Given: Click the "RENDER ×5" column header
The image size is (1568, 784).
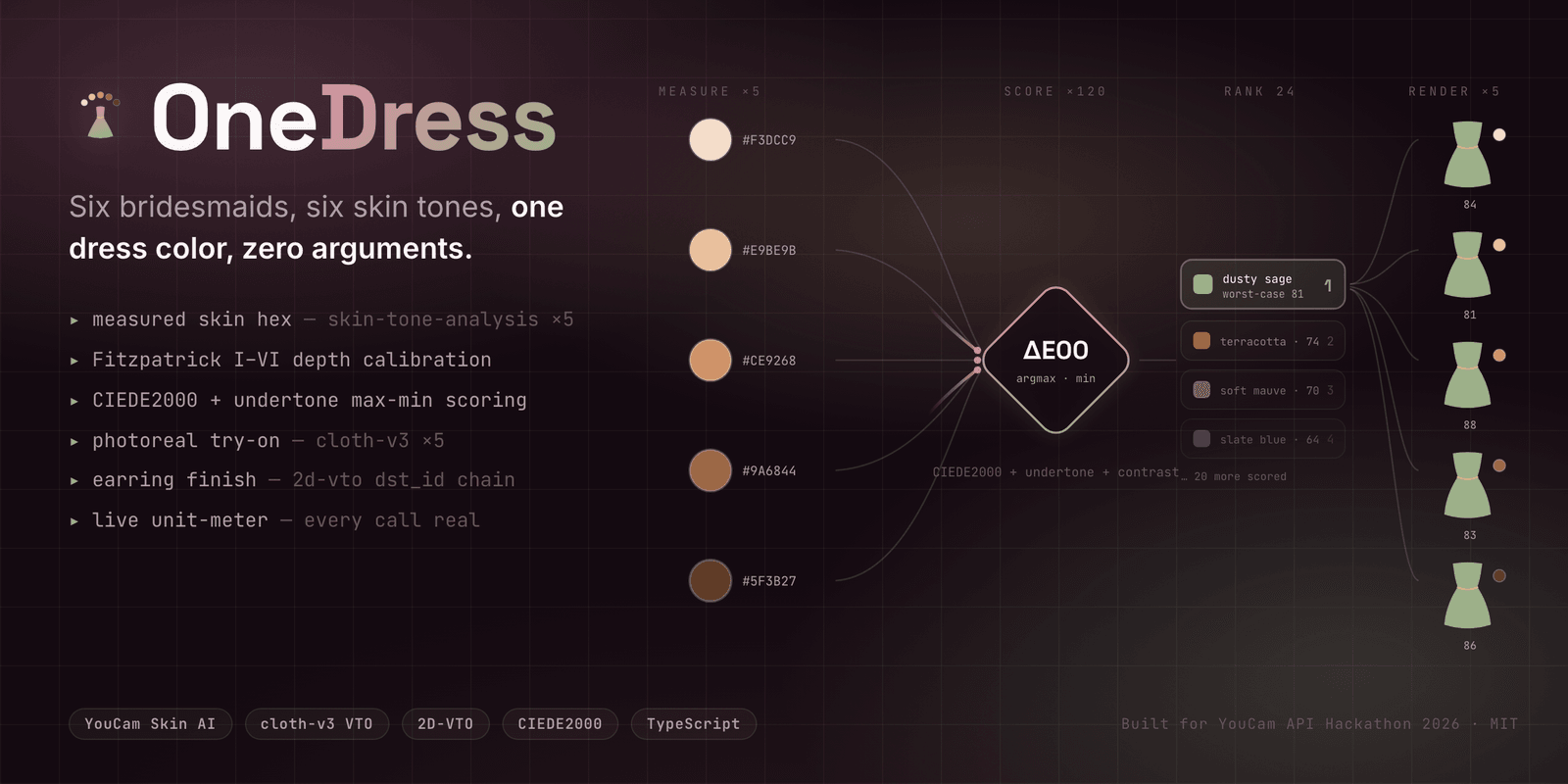Looking at the screenshot, I should (x=1454, y=91).
